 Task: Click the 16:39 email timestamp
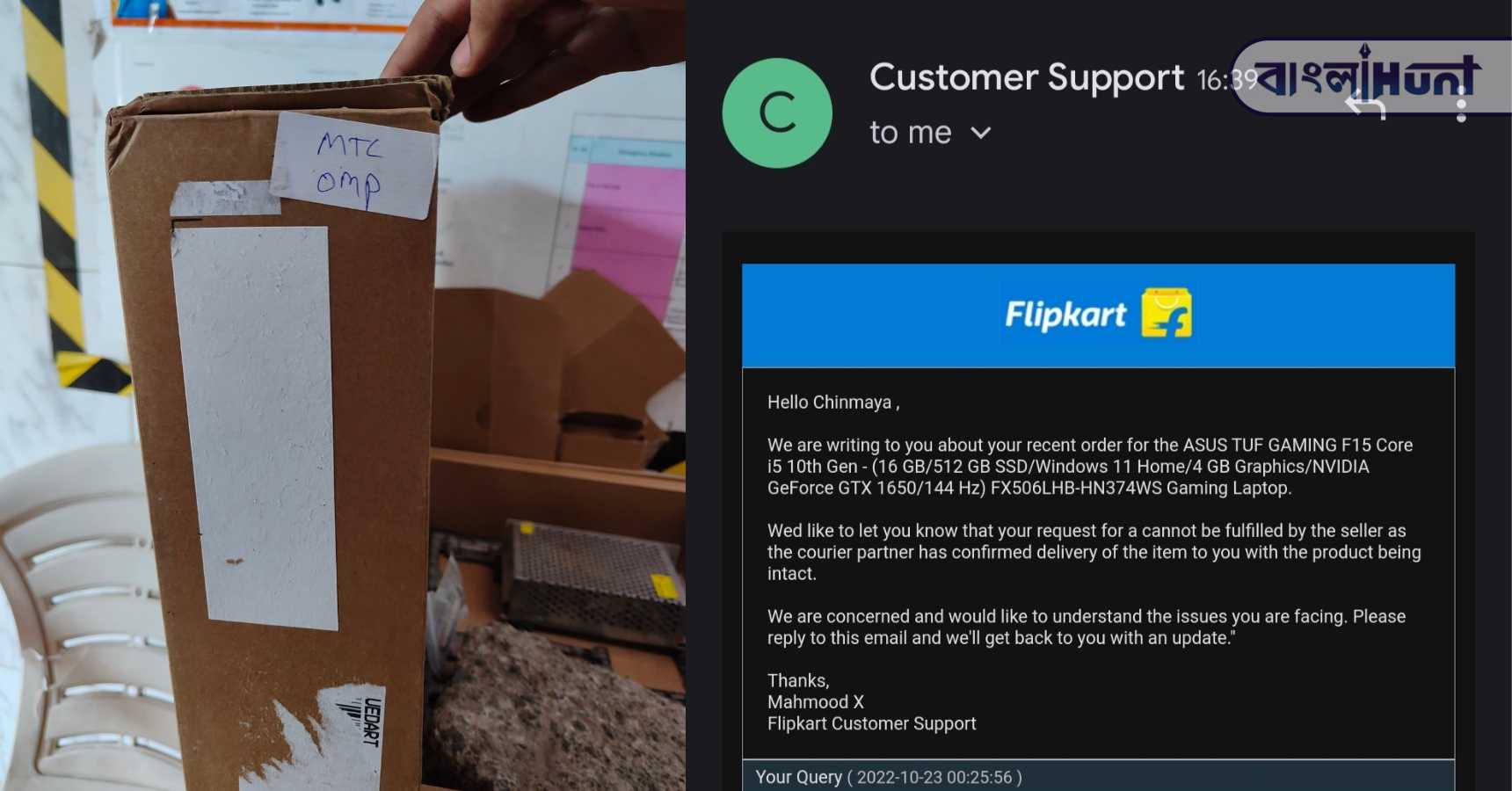pyautogui.click(x=1227, y=81)
